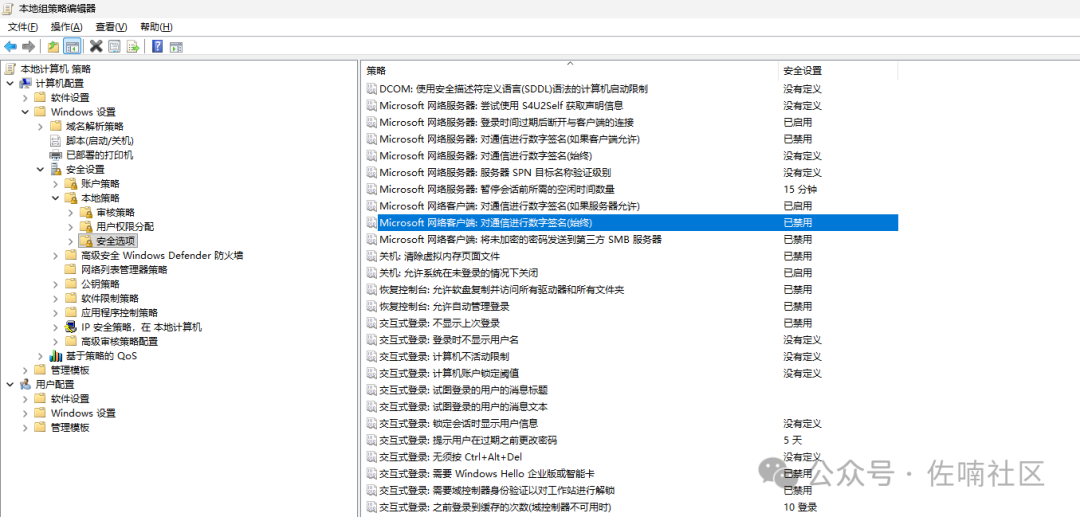Screen dimensions: 1080x517
Task: Click the 脚本(启动/关机) script icon
Action: point(56,140)
